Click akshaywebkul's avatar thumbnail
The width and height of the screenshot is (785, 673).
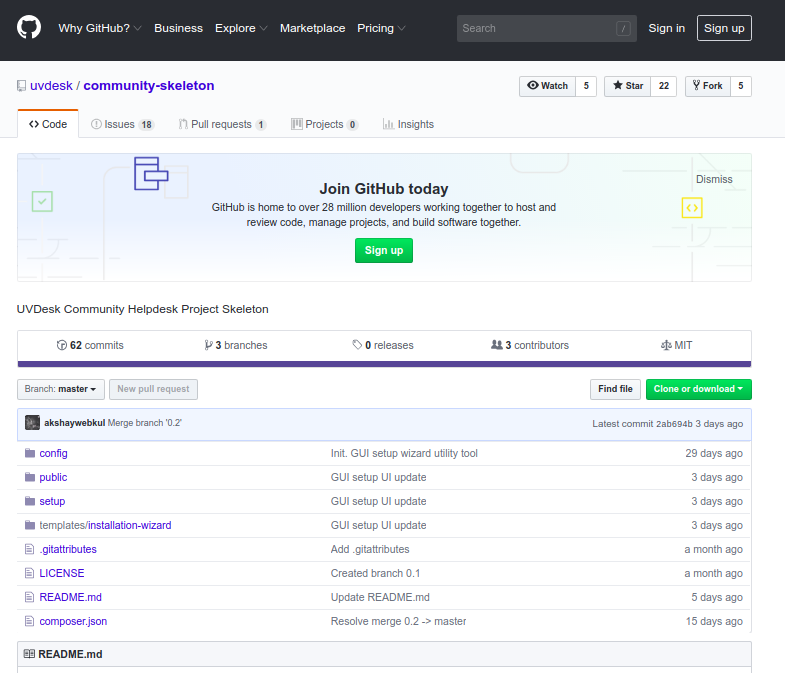pos(32,423)
